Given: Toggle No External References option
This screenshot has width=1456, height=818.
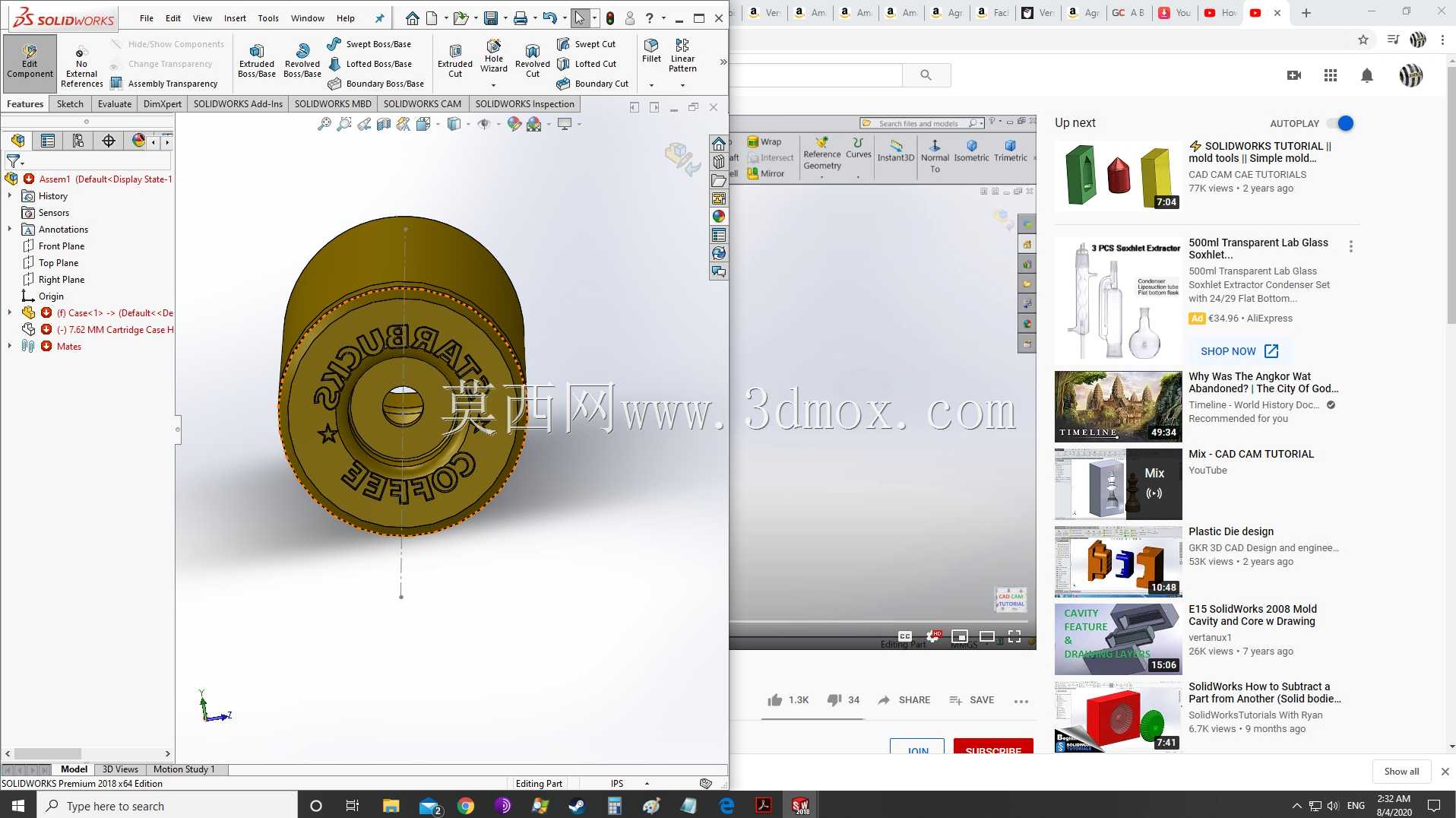Looking at the screenshot, I should [81, 65].
